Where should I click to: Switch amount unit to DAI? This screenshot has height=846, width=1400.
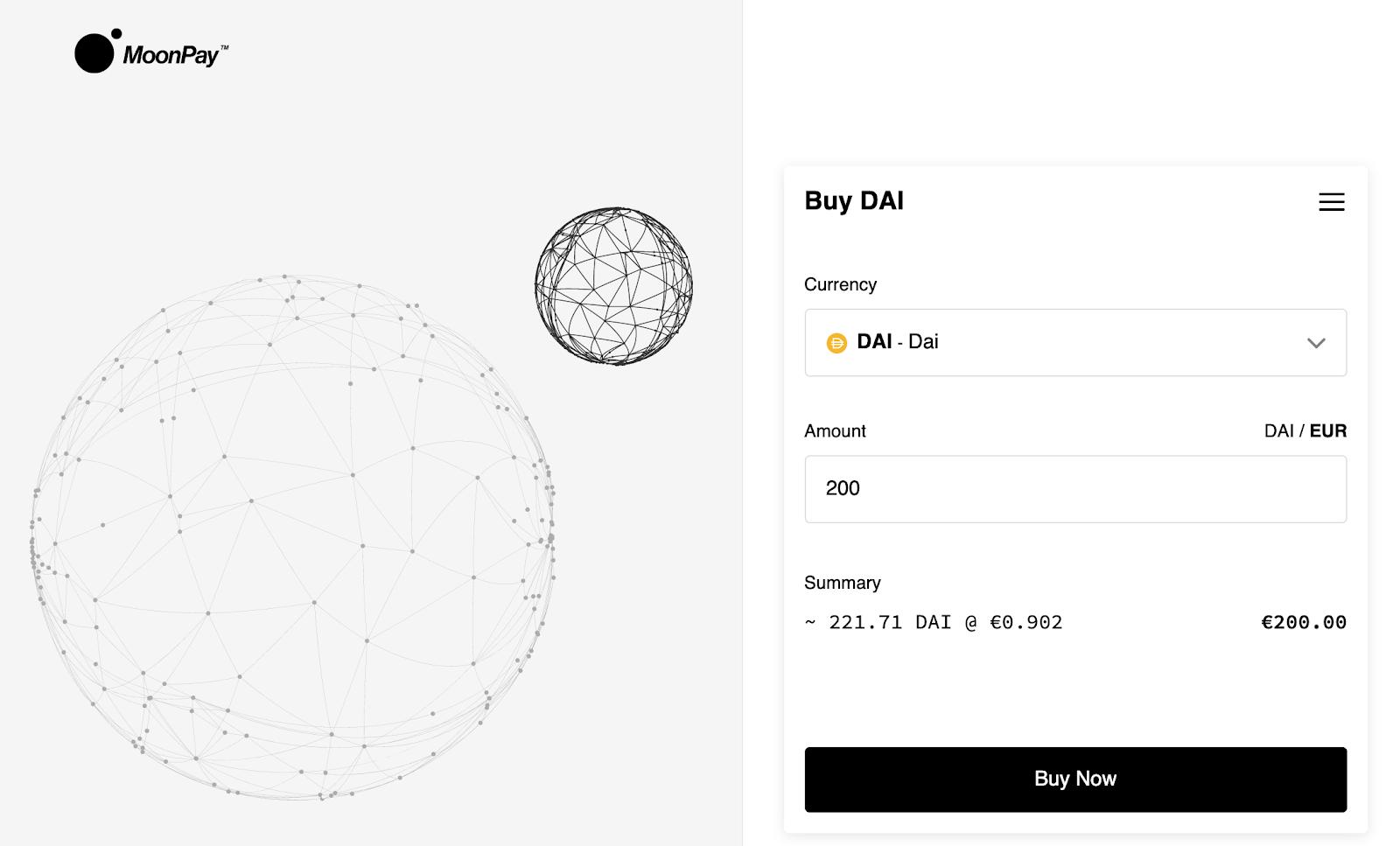point(1278,431)
